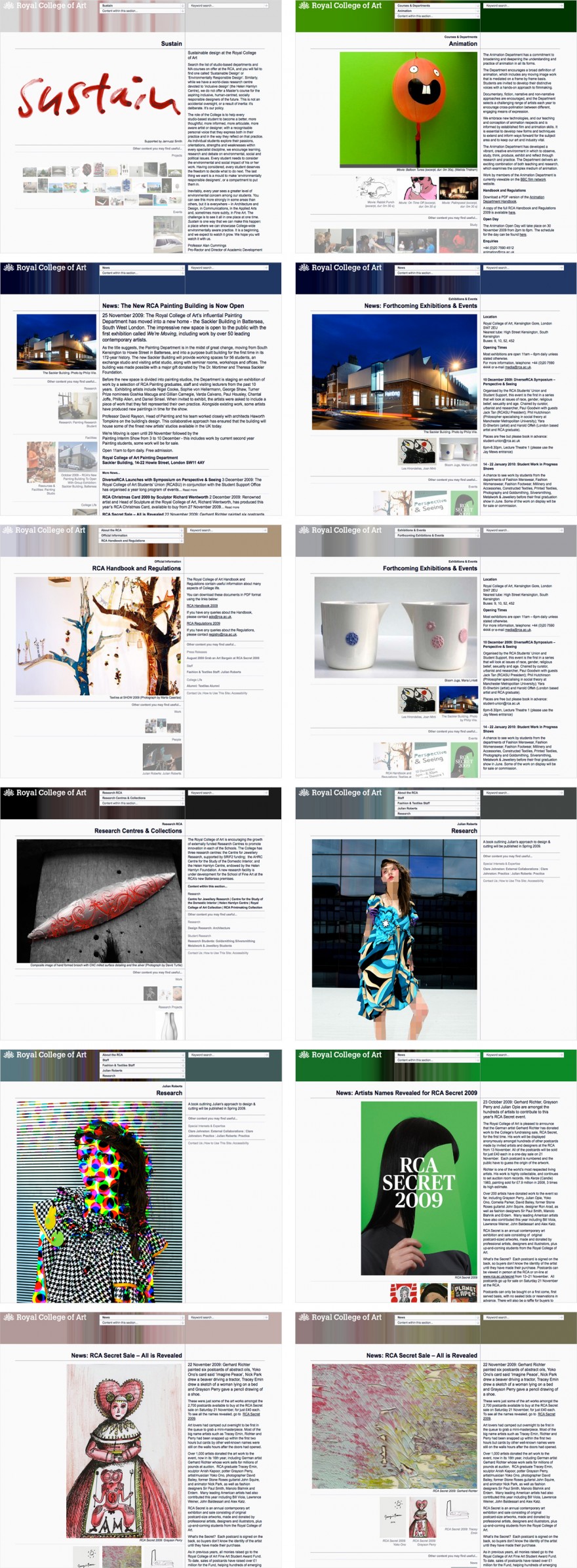The width and height of the screenshot is (577, 1568).
Task: Click the Royal College of Art logo on the Sustain page
Action: click(x=44, y=5)
